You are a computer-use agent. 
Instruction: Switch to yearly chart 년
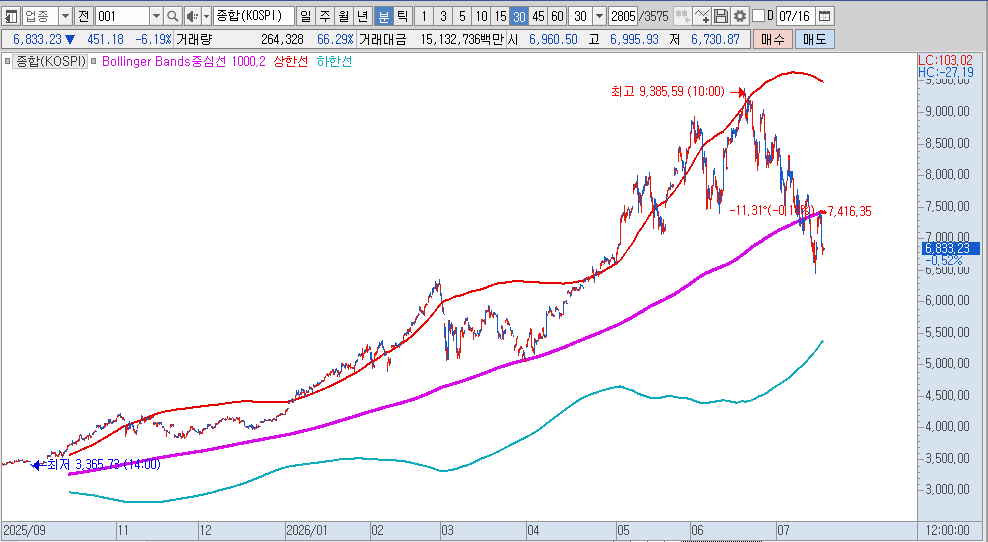pos(362,16)
